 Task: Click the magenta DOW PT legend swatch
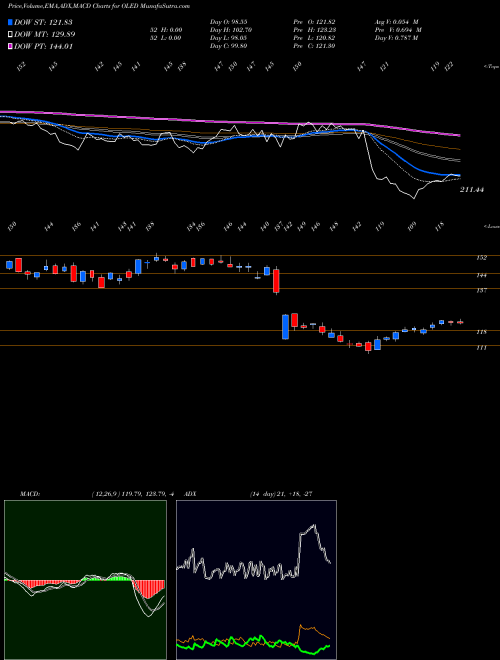(x=11, y=46)
